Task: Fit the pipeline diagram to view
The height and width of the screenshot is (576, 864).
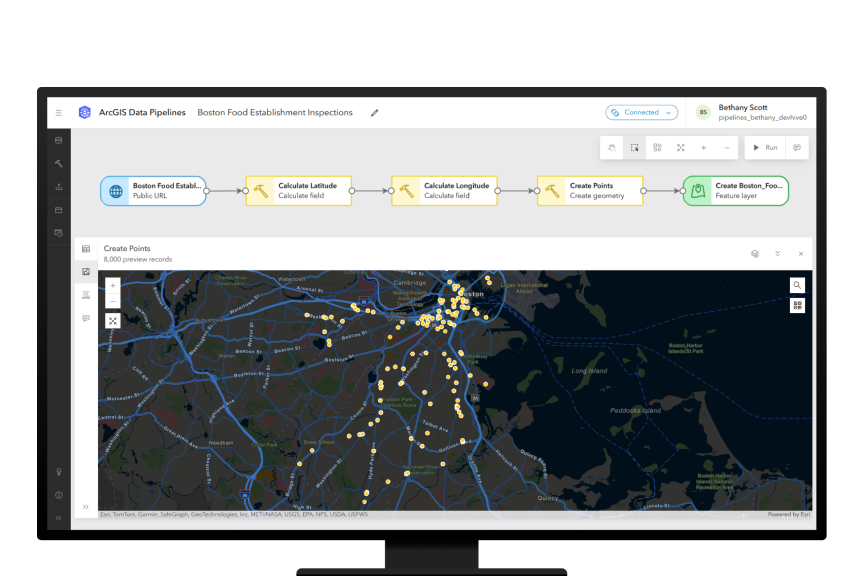Action: pos(680,147)
